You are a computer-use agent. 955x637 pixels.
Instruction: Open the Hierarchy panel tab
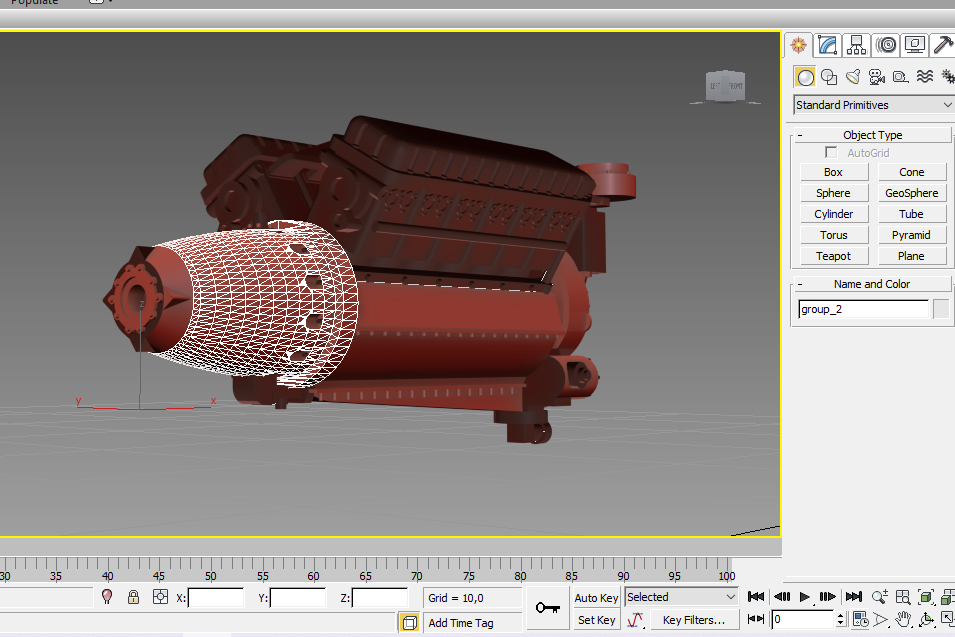[855, 45]
